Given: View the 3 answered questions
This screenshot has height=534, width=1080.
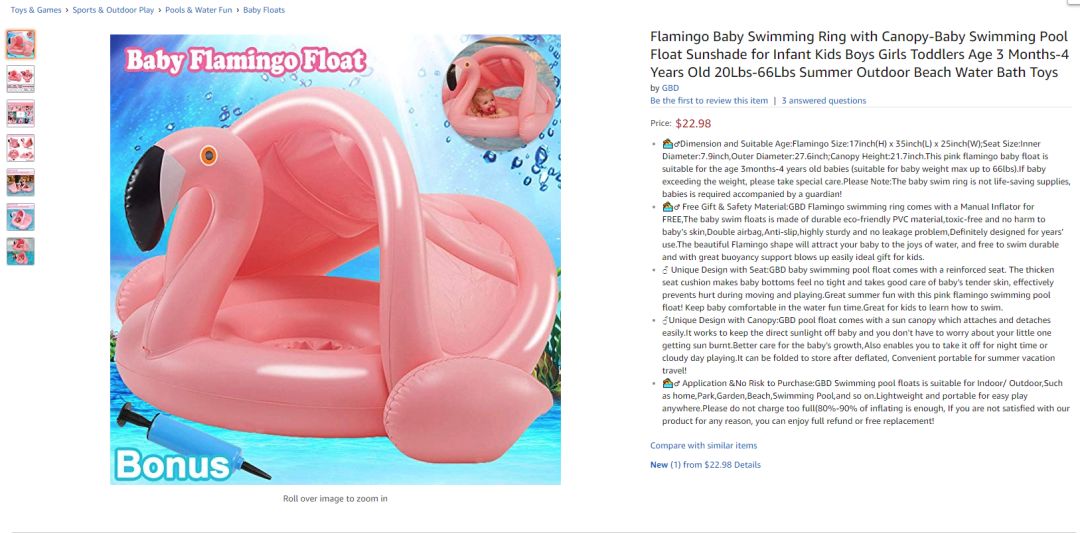Looking at the screenshot, I should pos(824,101).
